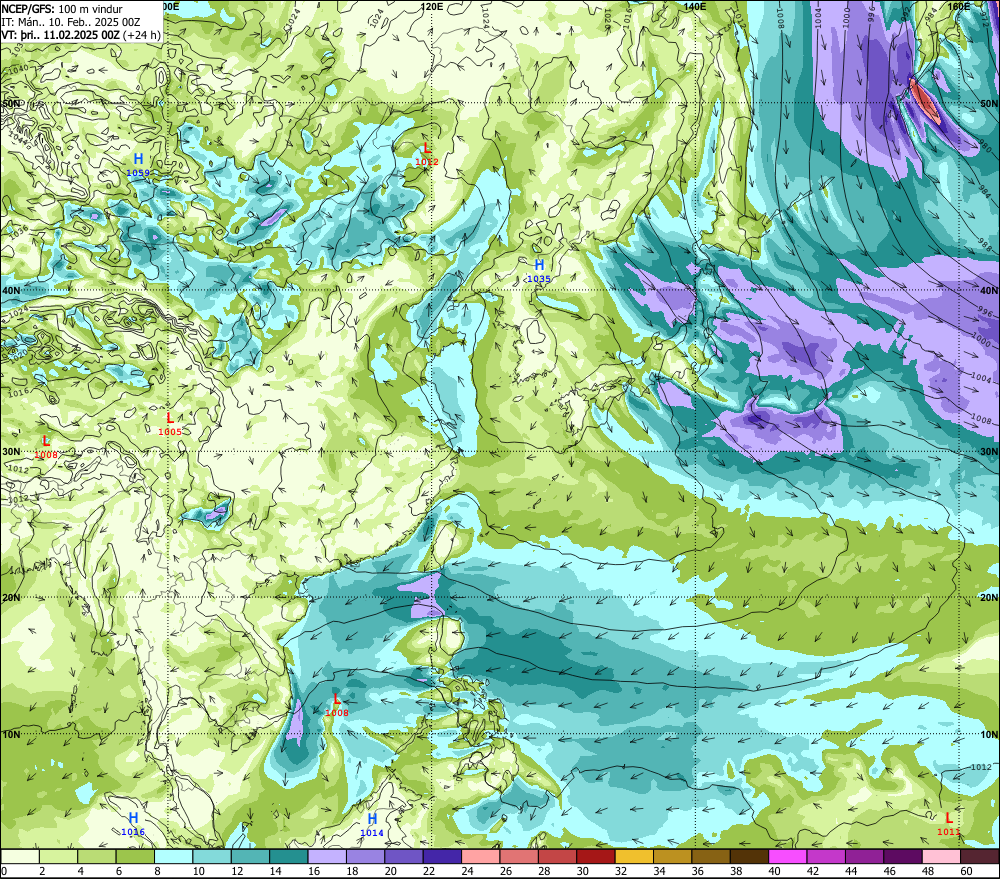Click the 160E longitude label
Image resolution: width=1000 pixels, height=879 pixels.
[x=959, y=6]
